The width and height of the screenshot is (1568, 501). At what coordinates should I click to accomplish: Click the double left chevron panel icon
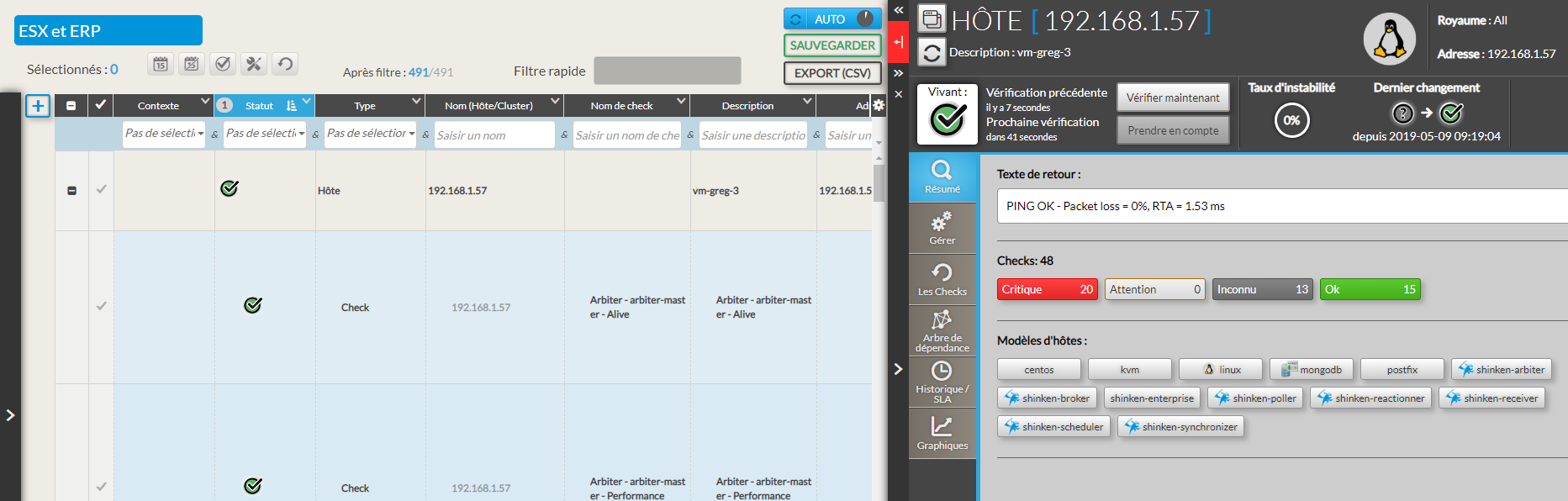[x=898, y=10]
